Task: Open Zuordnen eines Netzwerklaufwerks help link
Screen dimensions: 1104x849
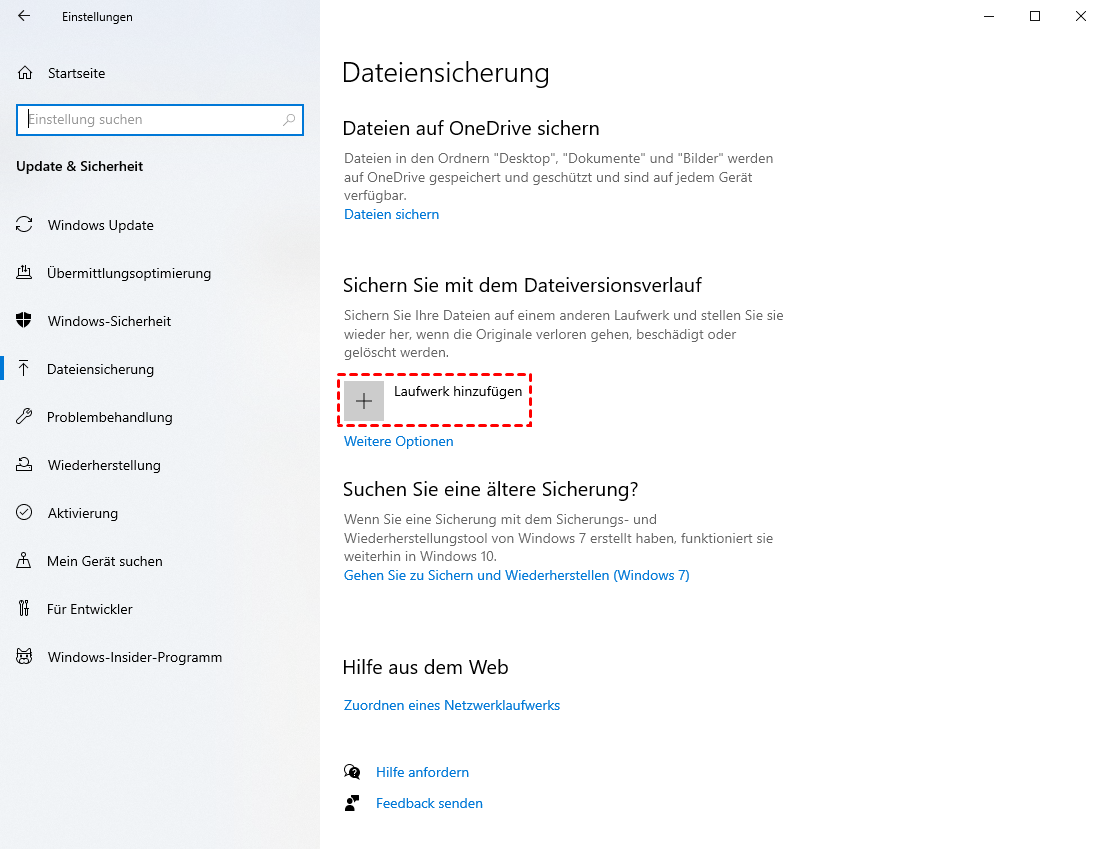Action: pyautogui.click(x=451, y=705)
